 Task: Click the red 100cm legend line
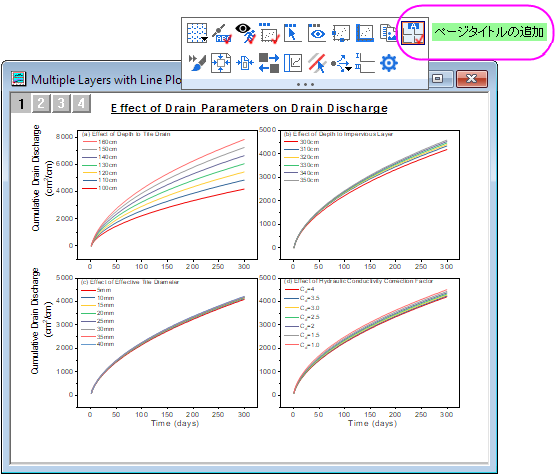(x=89, y=188)
